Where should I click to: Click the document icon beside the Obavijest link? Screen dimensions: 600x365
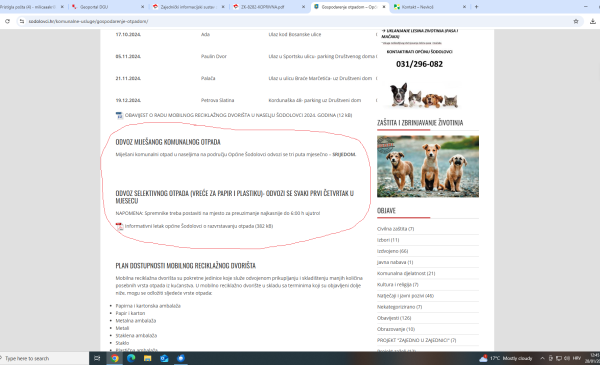click(119, 115)
